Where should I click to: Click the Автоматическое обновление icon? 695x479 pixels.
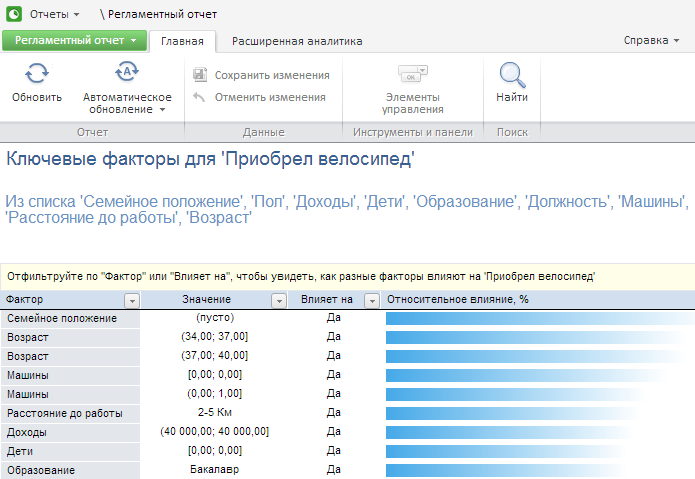127,73
